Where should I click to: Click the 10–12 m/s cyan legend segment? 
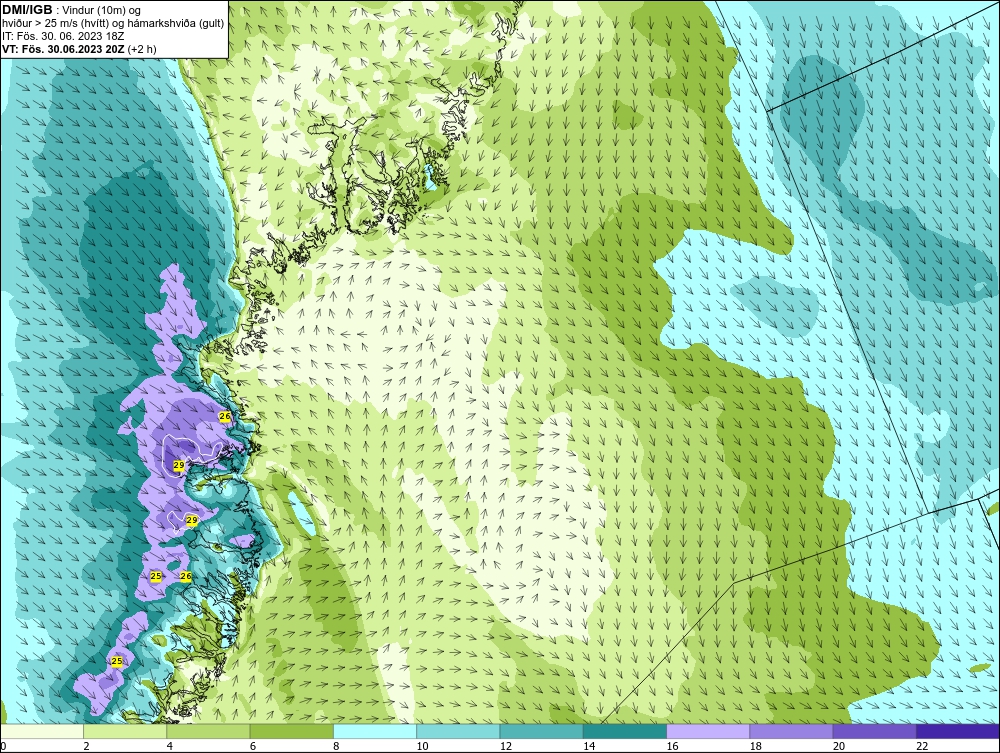458,731
